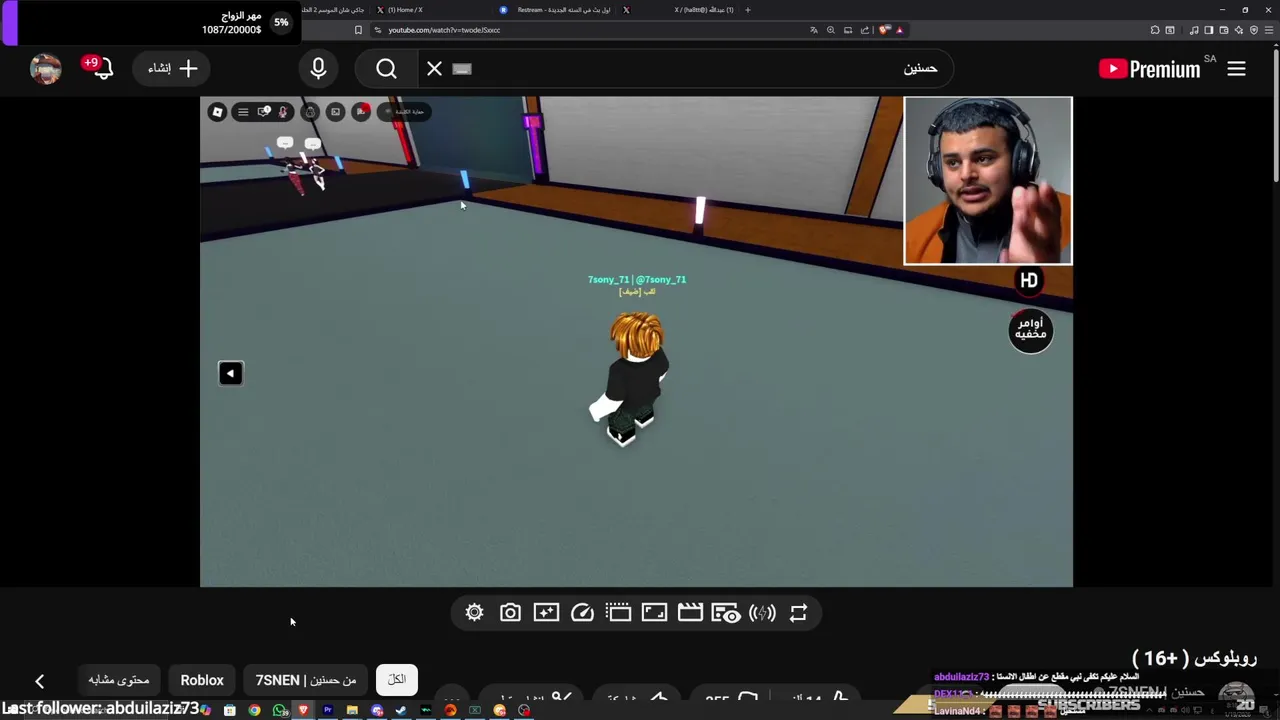Viewport: 1280px width, 720px height.
Task: Click the page vertical scrollbar
Action: (x=1275, y=115)
